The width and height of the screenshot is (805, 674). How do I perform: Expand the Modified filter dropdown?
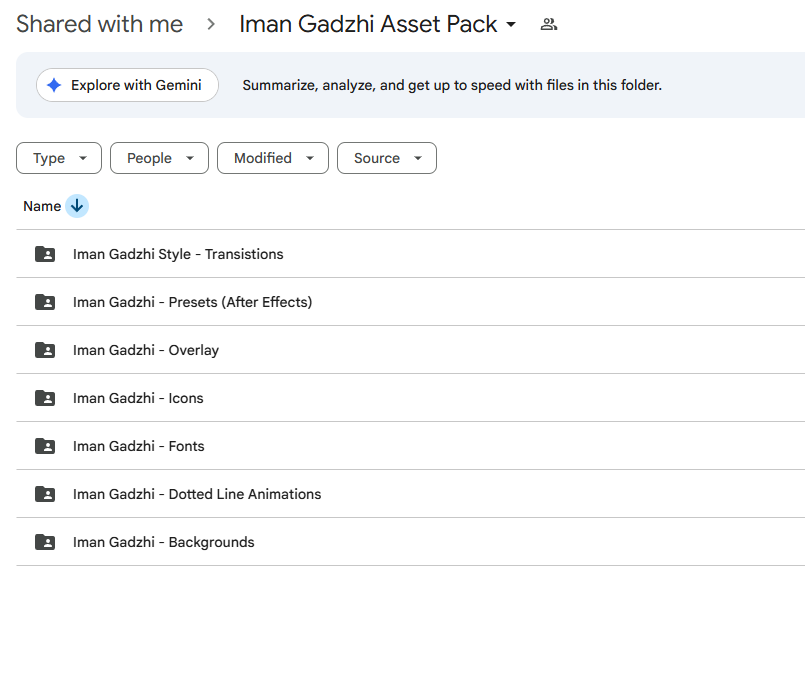[x=272, y=158]
